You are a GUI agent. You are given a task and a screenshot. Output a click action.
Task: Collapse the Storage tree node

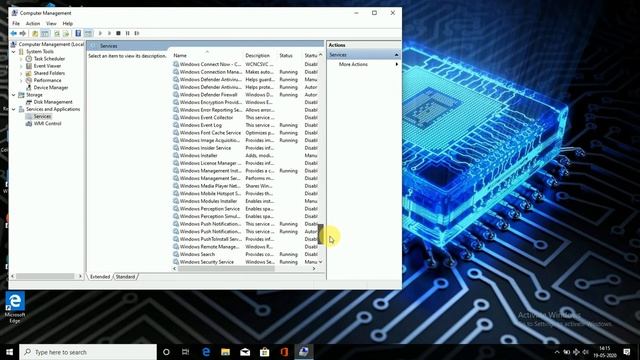click(x=13, y=95)
